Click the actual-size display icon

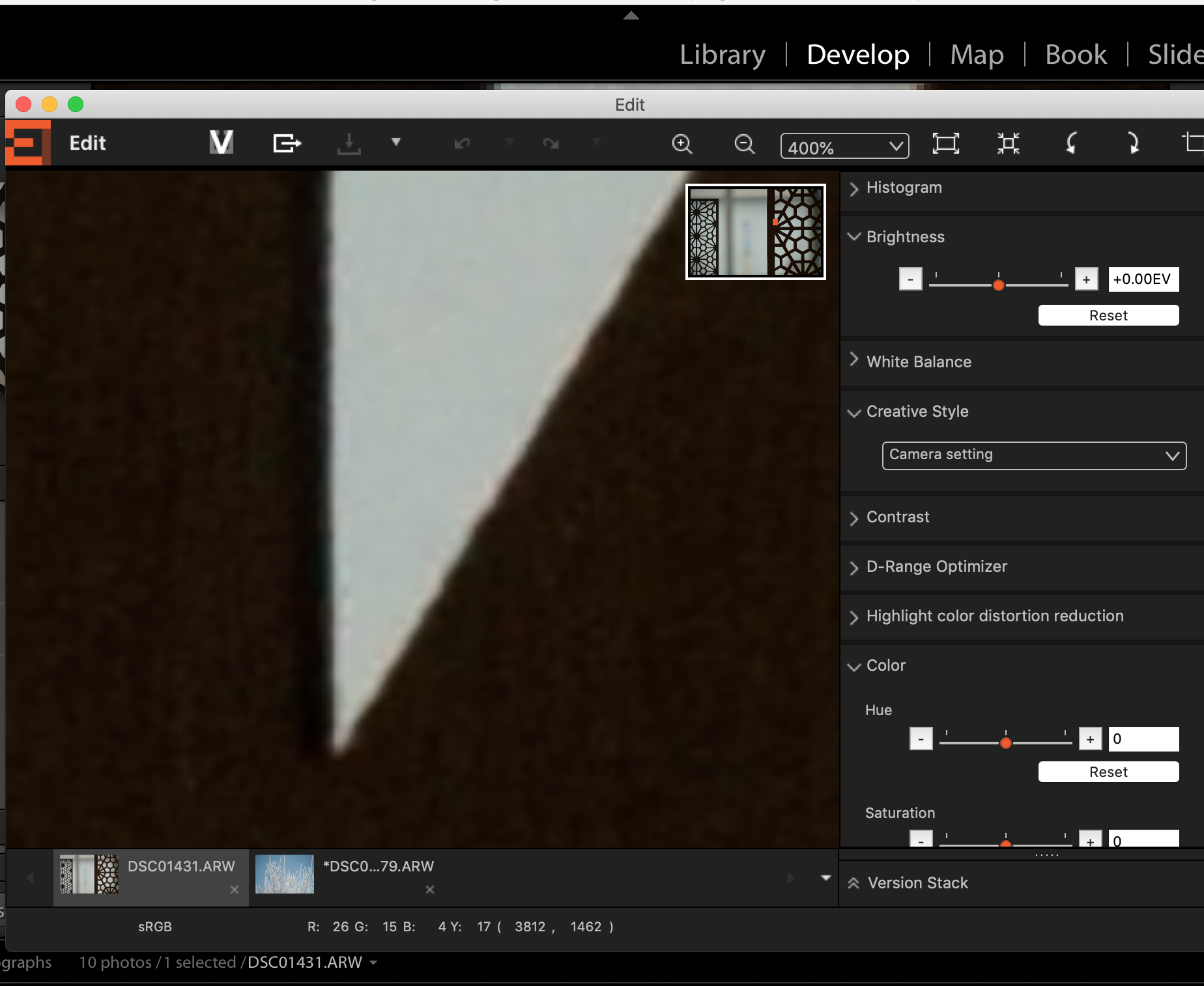point(1007,144)
